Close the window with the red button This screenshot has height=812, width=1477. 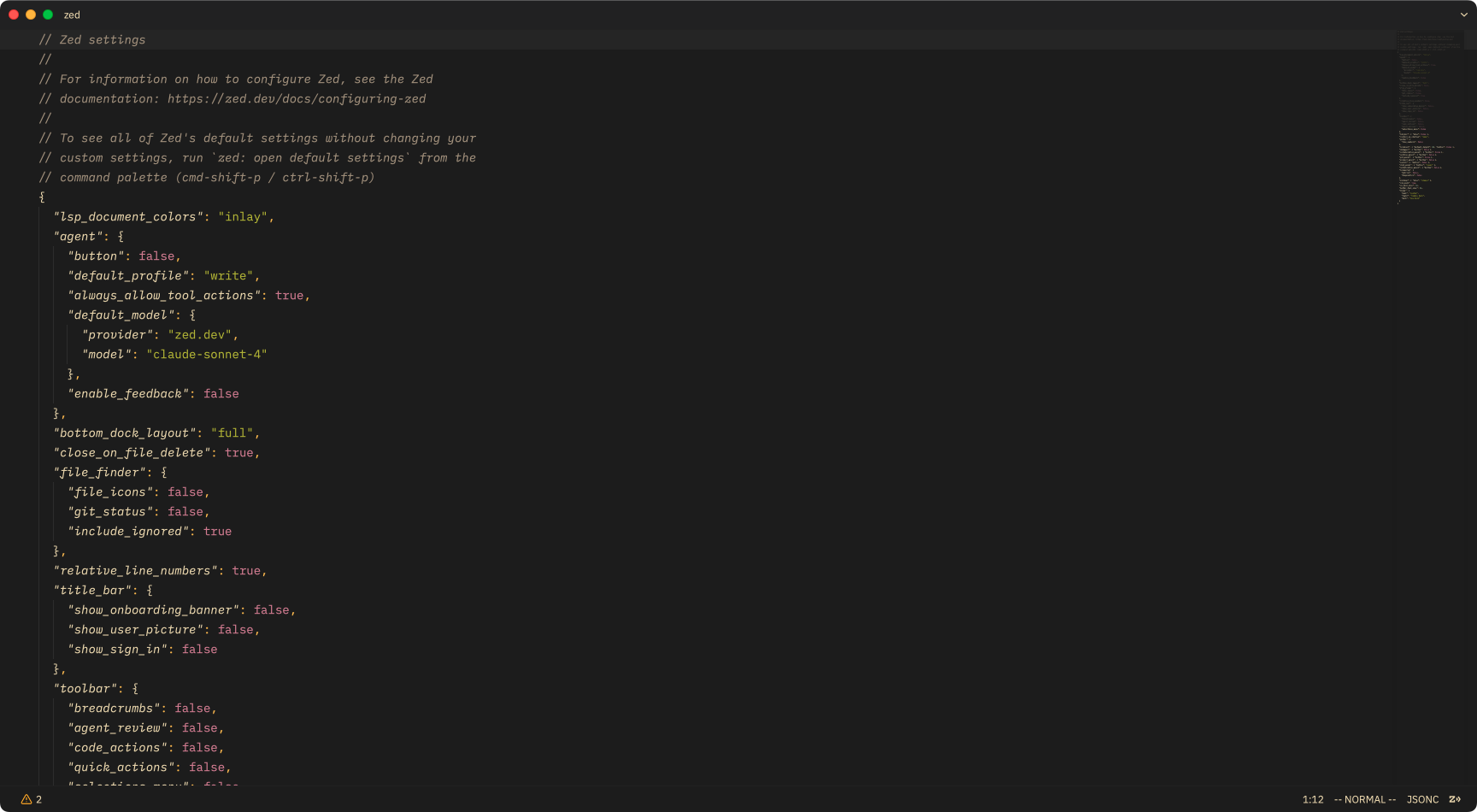(x=14, y=15)
